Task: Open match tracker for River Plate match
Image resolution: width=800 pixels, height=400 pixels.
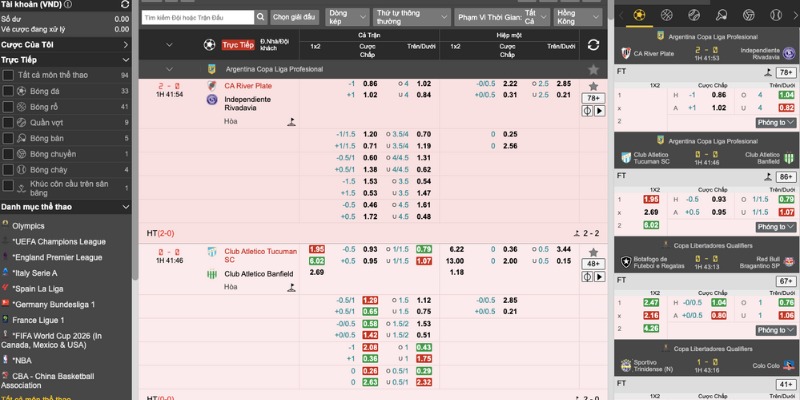Action: tap(587, 111)
